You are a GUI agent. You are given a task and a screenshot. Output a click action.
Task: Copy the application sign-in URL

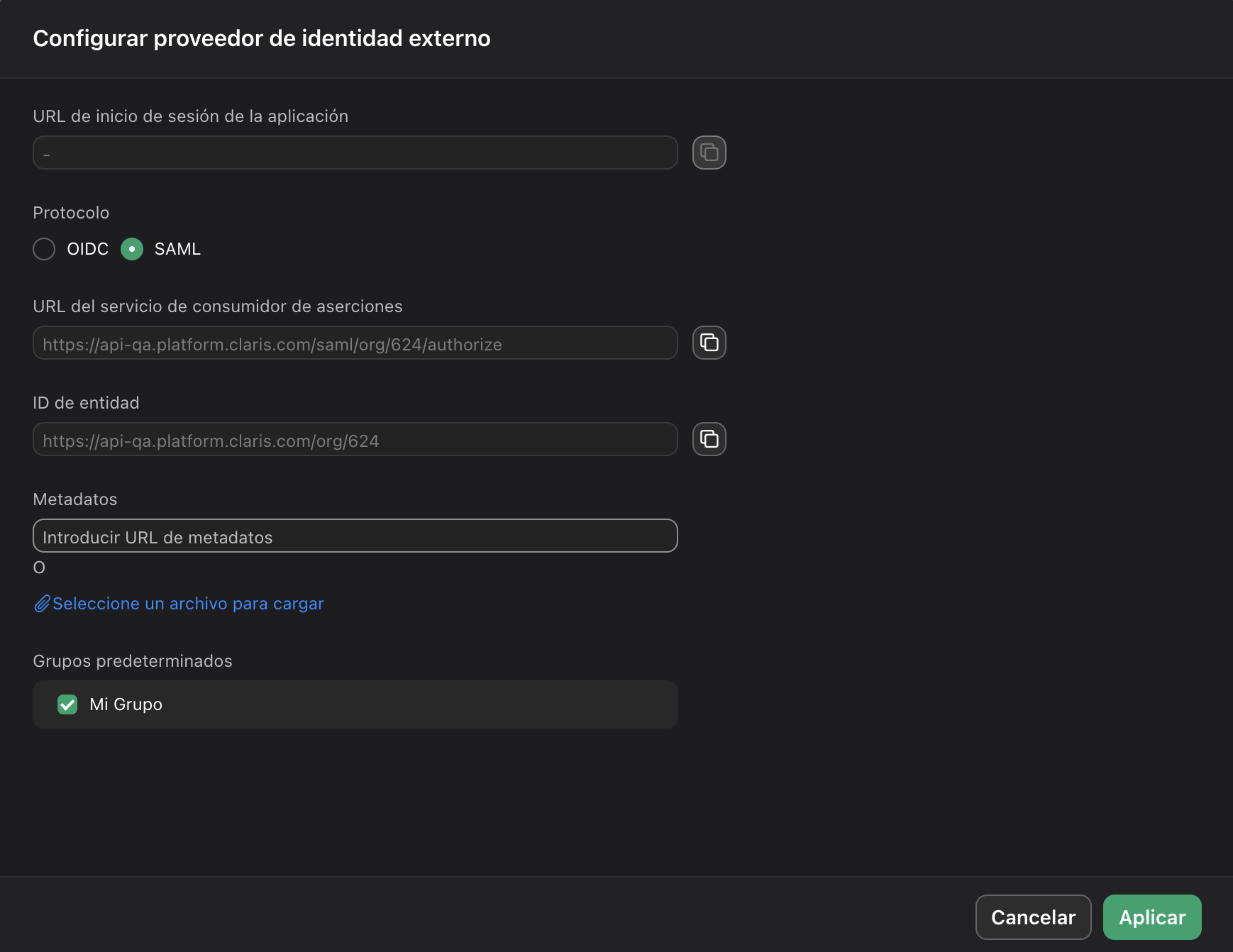coord(709,152)
